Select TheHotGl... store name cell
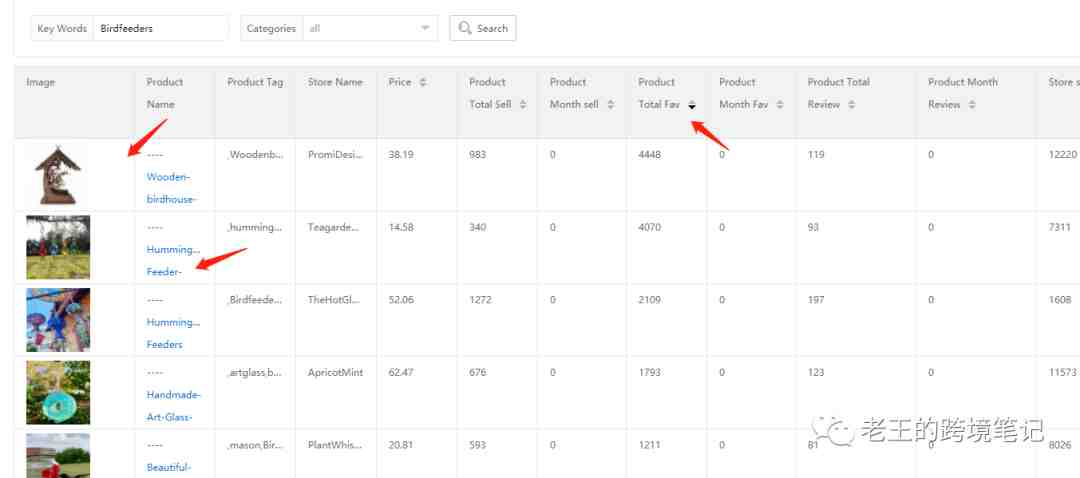 point(334,300)
